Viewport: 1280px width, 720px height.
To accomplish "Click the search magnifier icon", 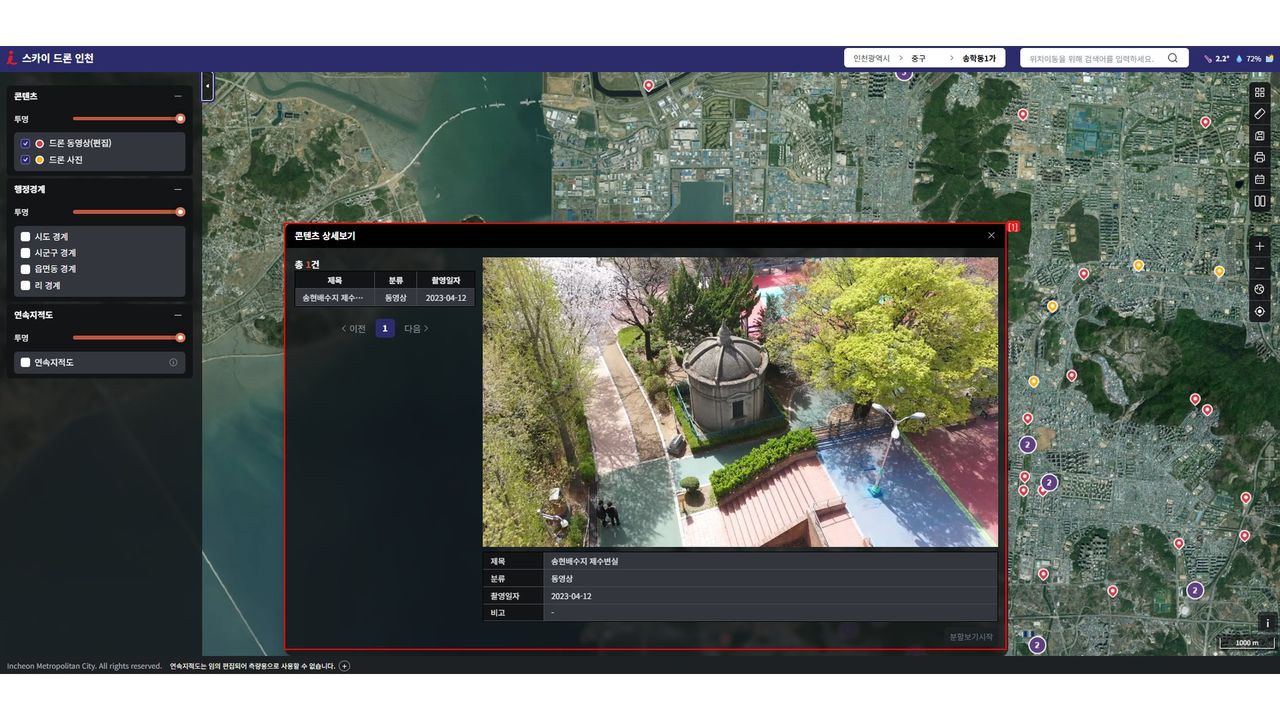I will 1173,59.
